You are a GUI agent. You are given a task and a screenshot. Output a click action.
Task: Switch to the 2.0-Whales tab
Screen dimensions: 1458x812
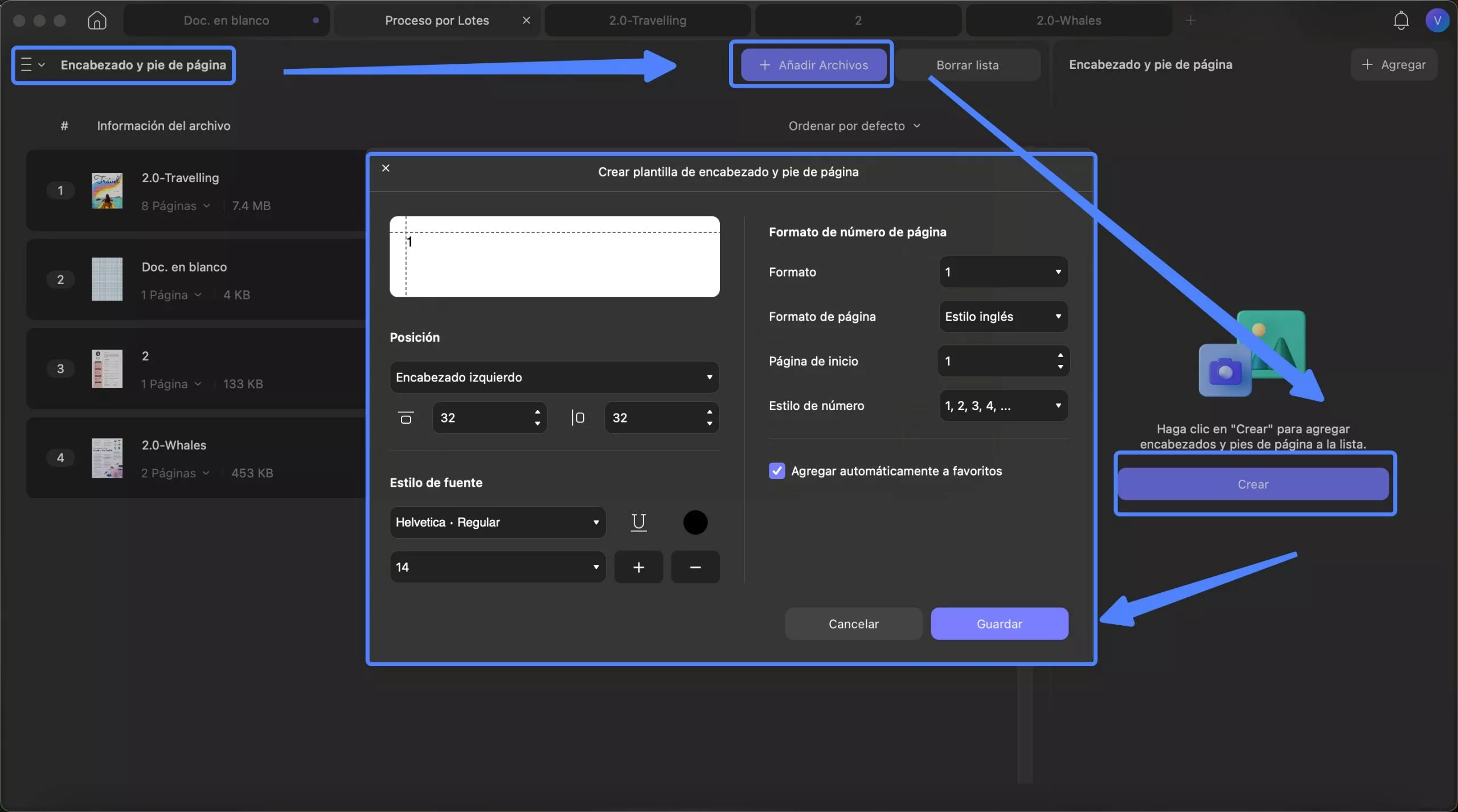1068,20
